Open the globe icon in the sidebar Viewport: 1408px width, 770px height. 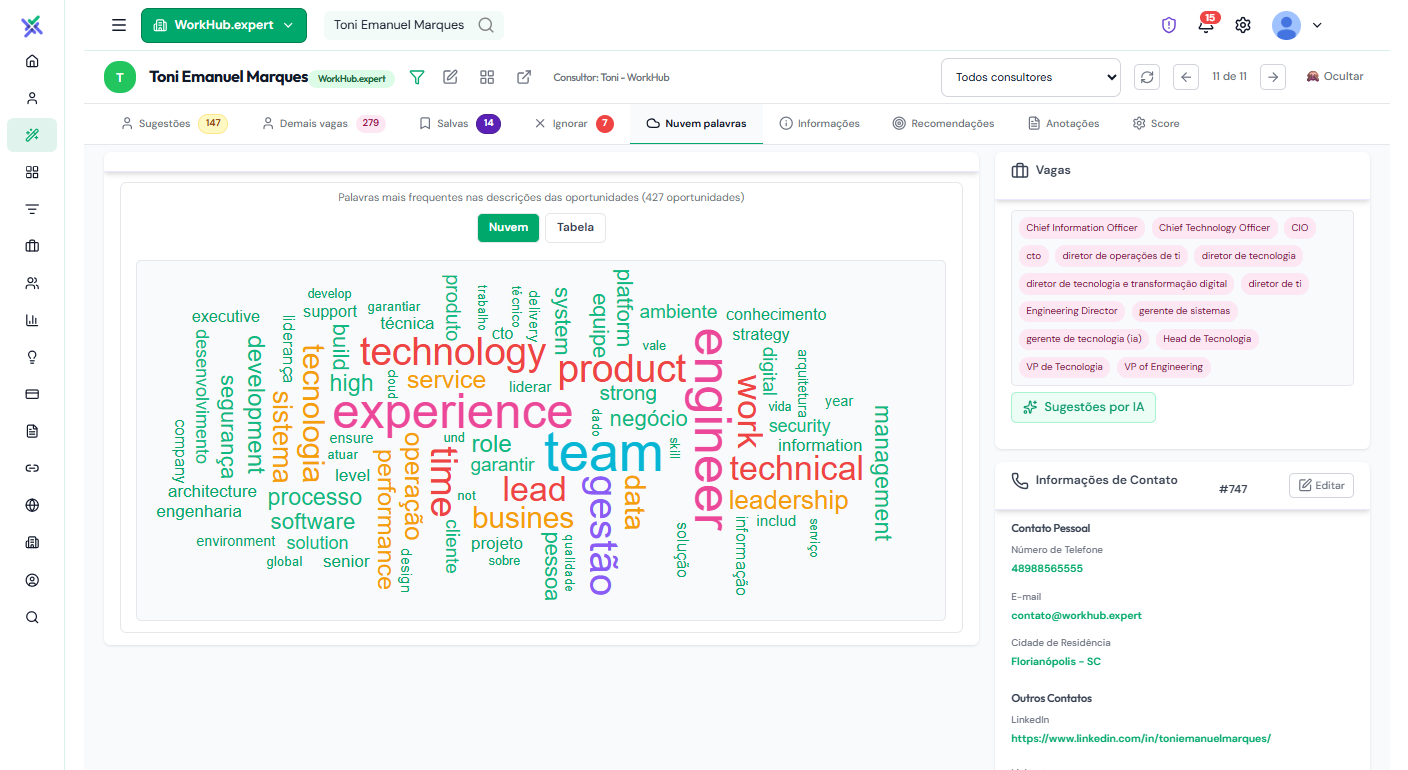(x=32, y=505)
